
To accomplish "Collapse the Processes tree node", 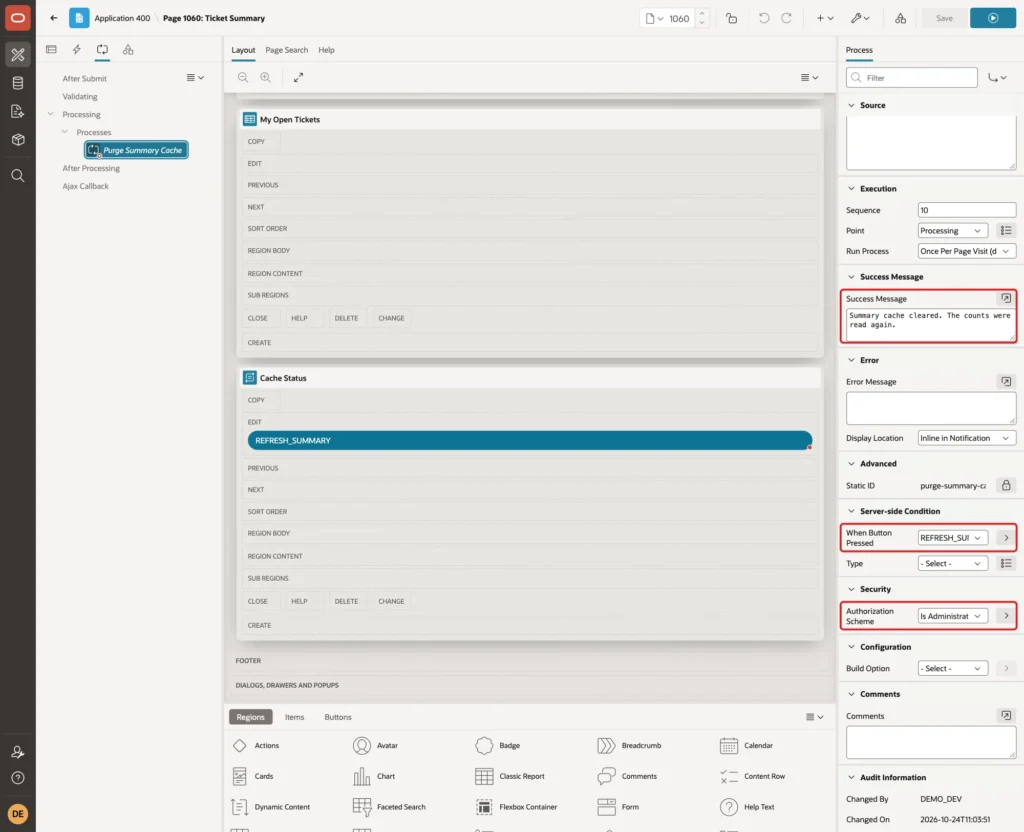I will pyautogui.click(x=65, y=132).
